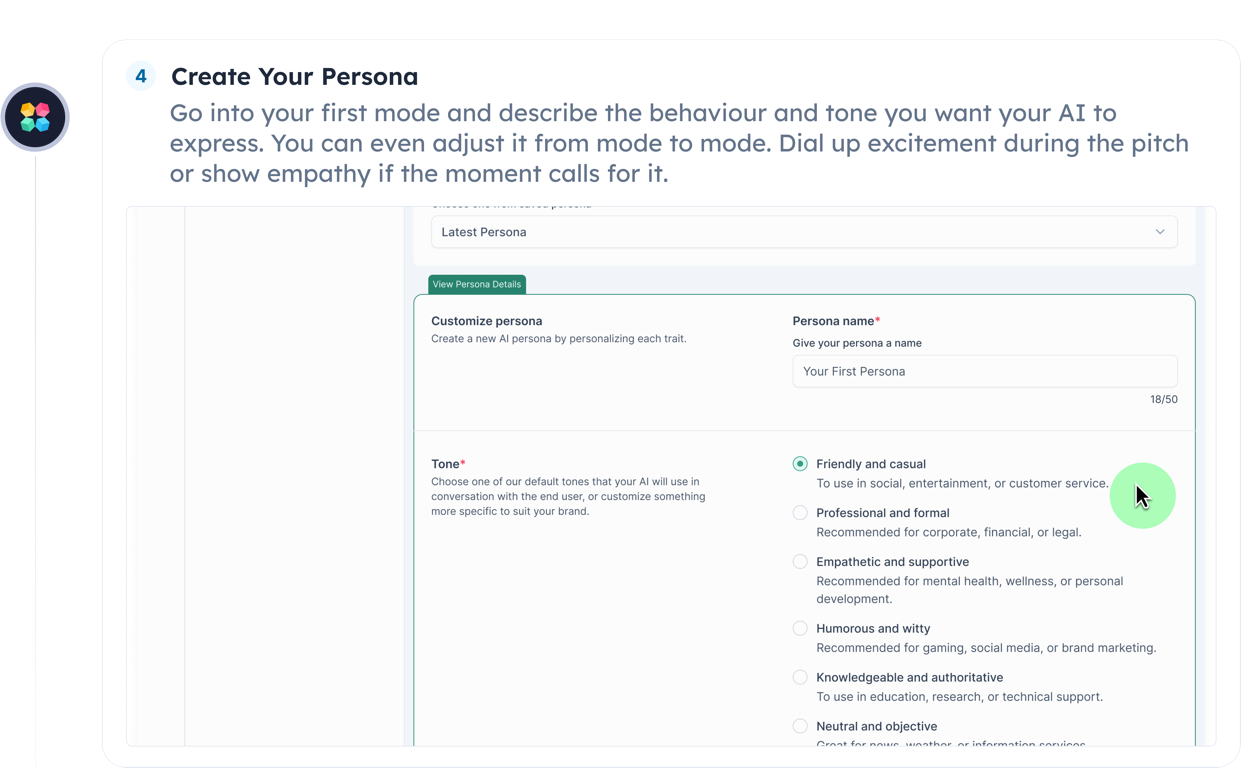Click the step 4 number badge
Screen dimensions: 1241x768
tap(141, 76)
